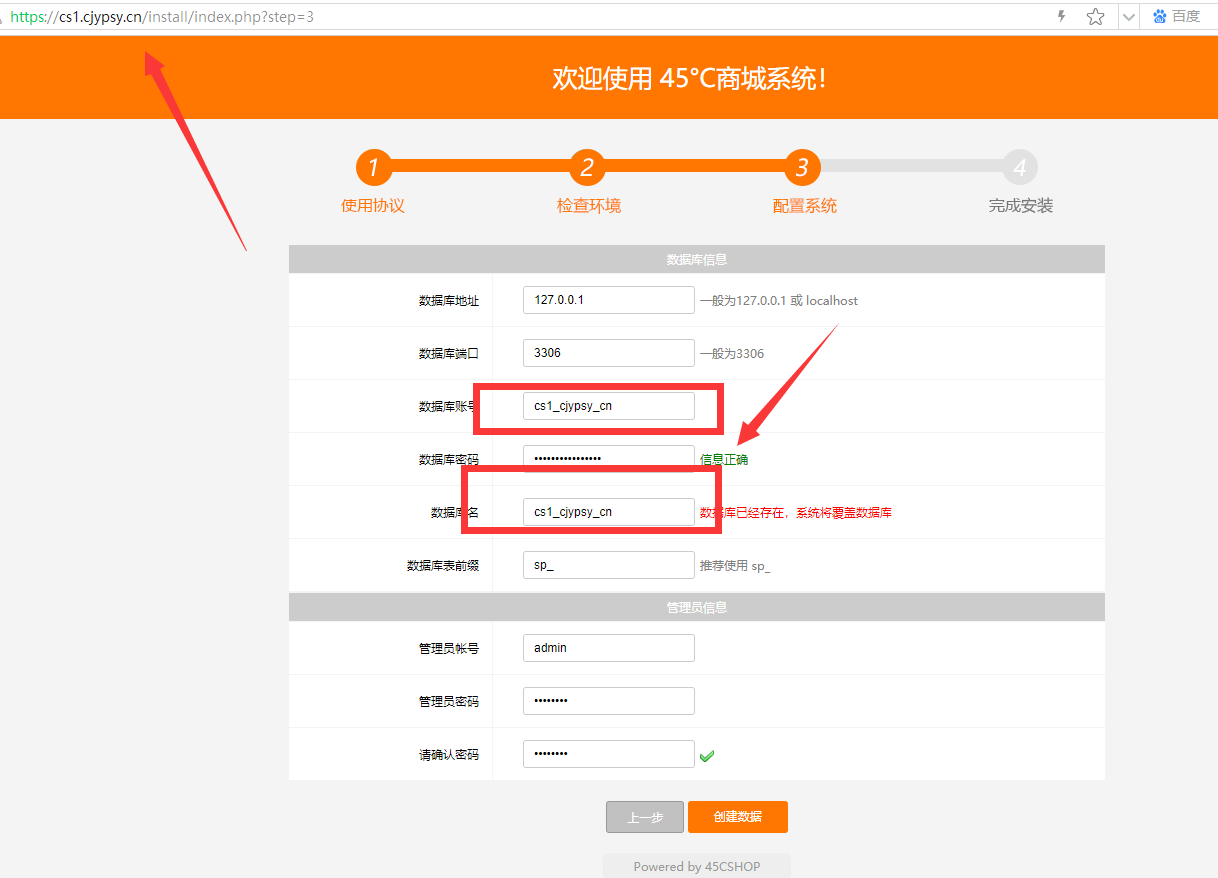The image size is (1218, 878).
Task: Click the 数据库密码 password field
Action: pyautogui.click(x=608, y=459)
